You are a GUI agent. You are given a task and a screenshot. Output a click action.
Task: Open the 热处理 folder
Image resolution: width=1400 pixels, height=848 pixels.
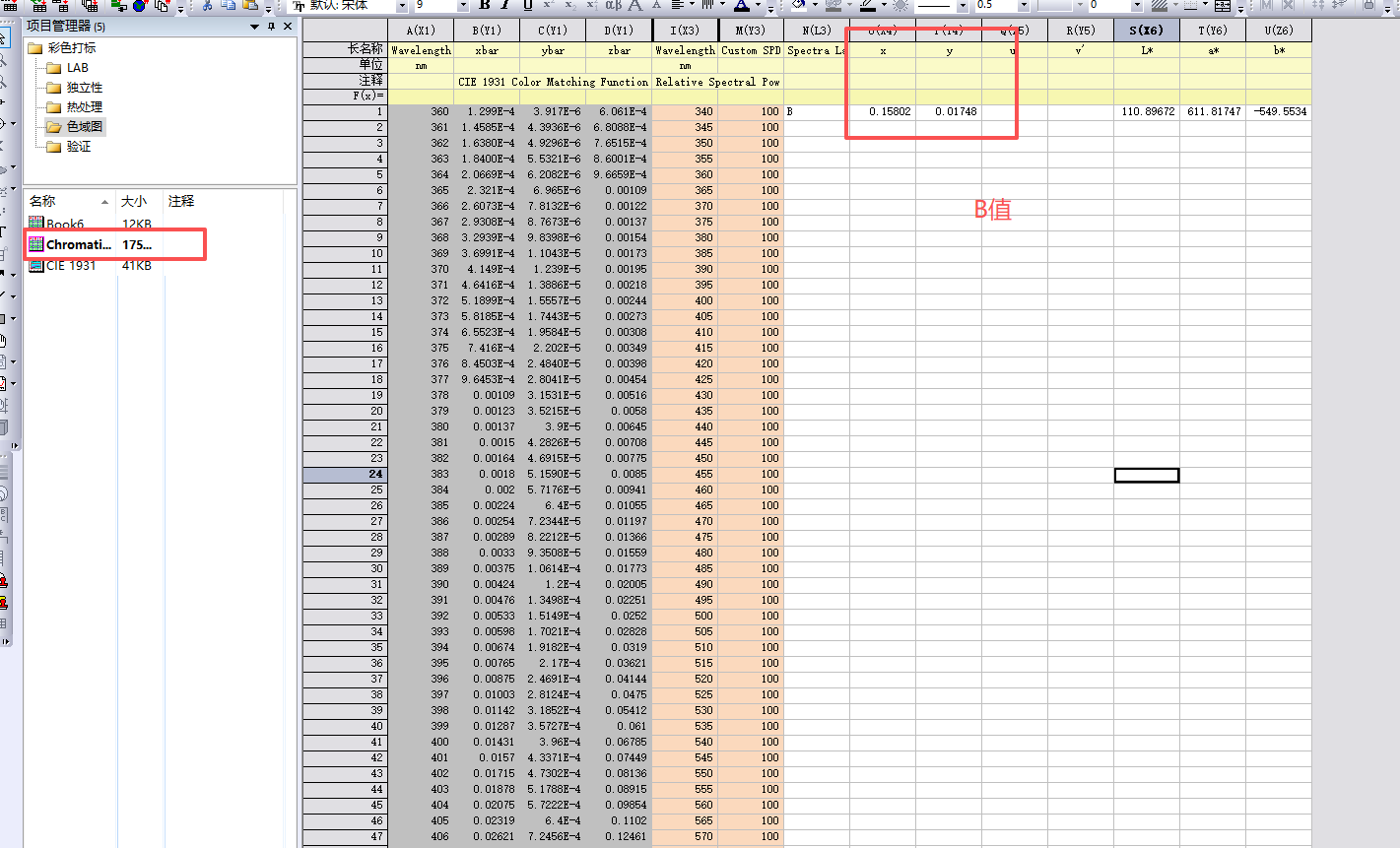75,106
